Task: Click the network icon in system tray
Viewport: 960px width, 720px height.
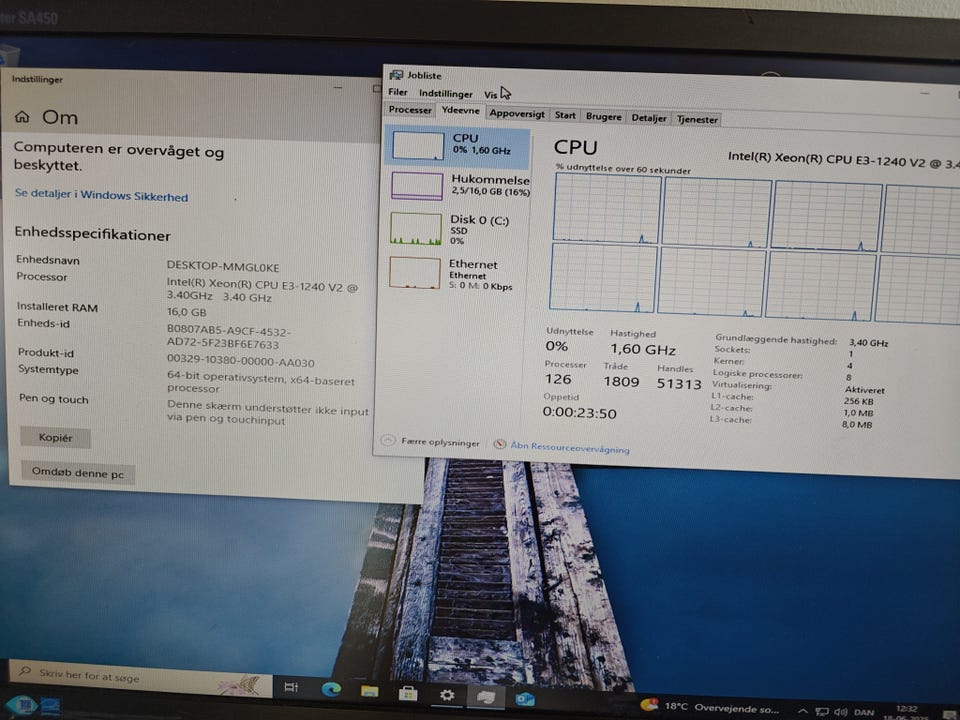Action: tap(822, 711)
